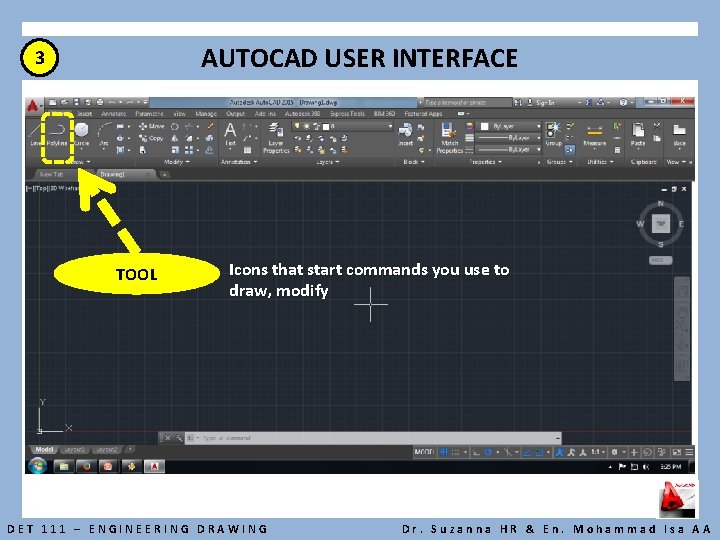The image size is (720, 540).
Task: Click the Plot printer icon in quick access
Action: [100, 102]
